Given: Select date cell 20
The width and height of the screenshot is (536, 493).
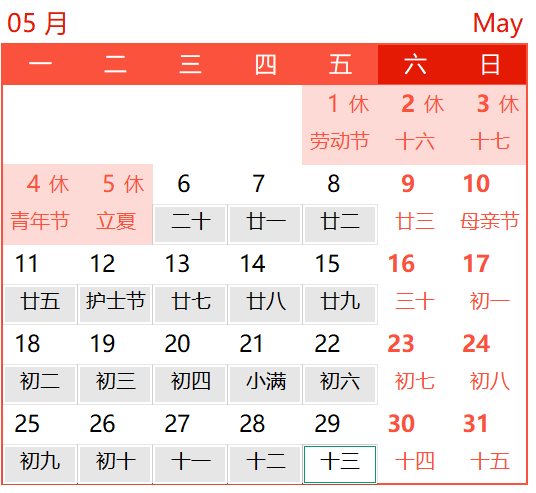Looking at the screenshot, I should click(x=190, y=344).
